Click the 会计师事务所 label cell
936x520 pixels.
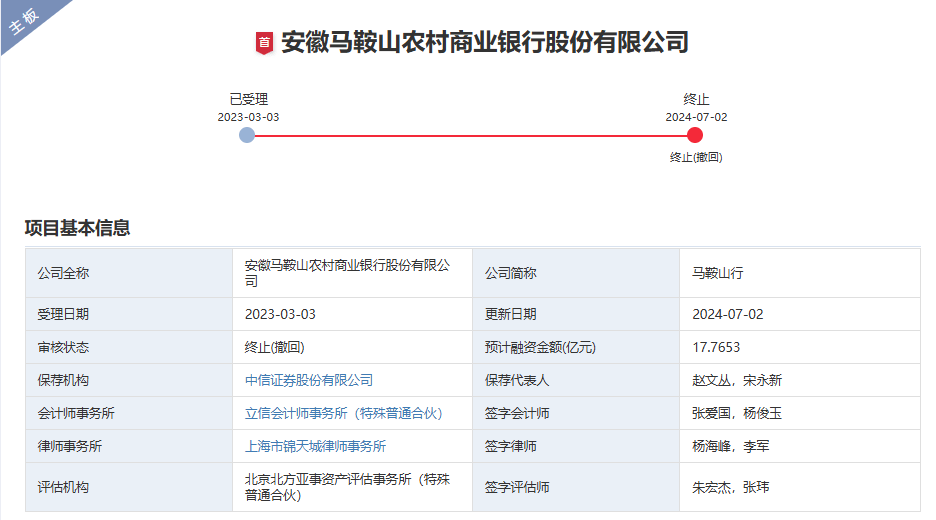[129, 413]
